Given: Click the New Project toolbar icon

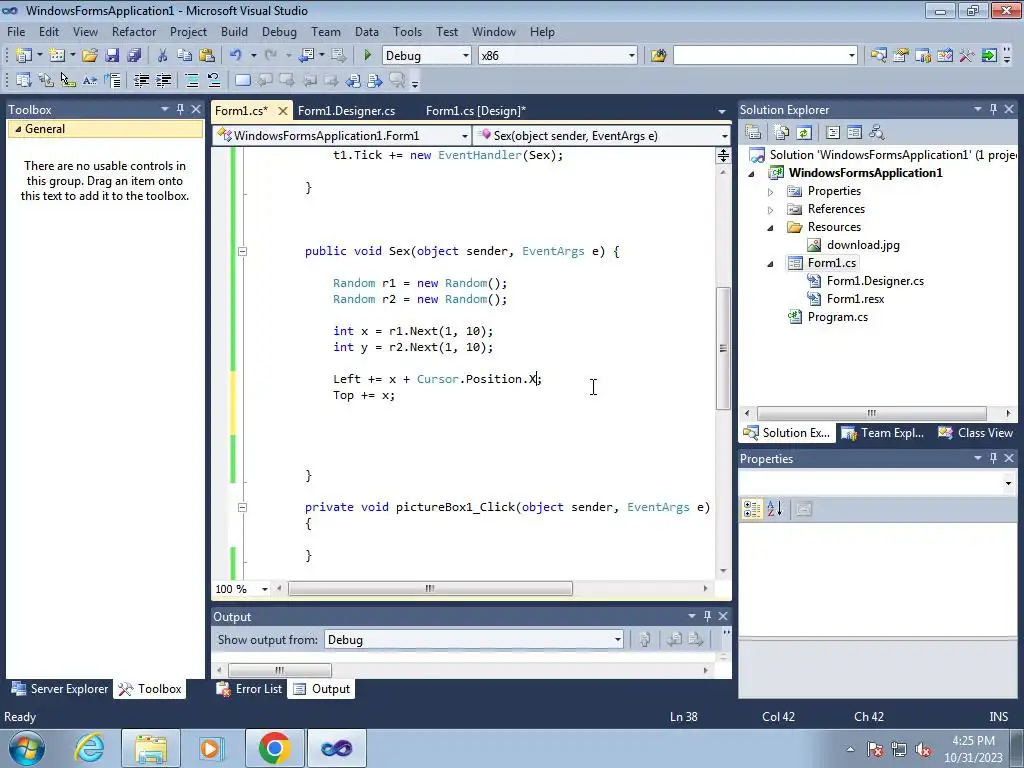Looking at the screenshot, I should [24, 56].
